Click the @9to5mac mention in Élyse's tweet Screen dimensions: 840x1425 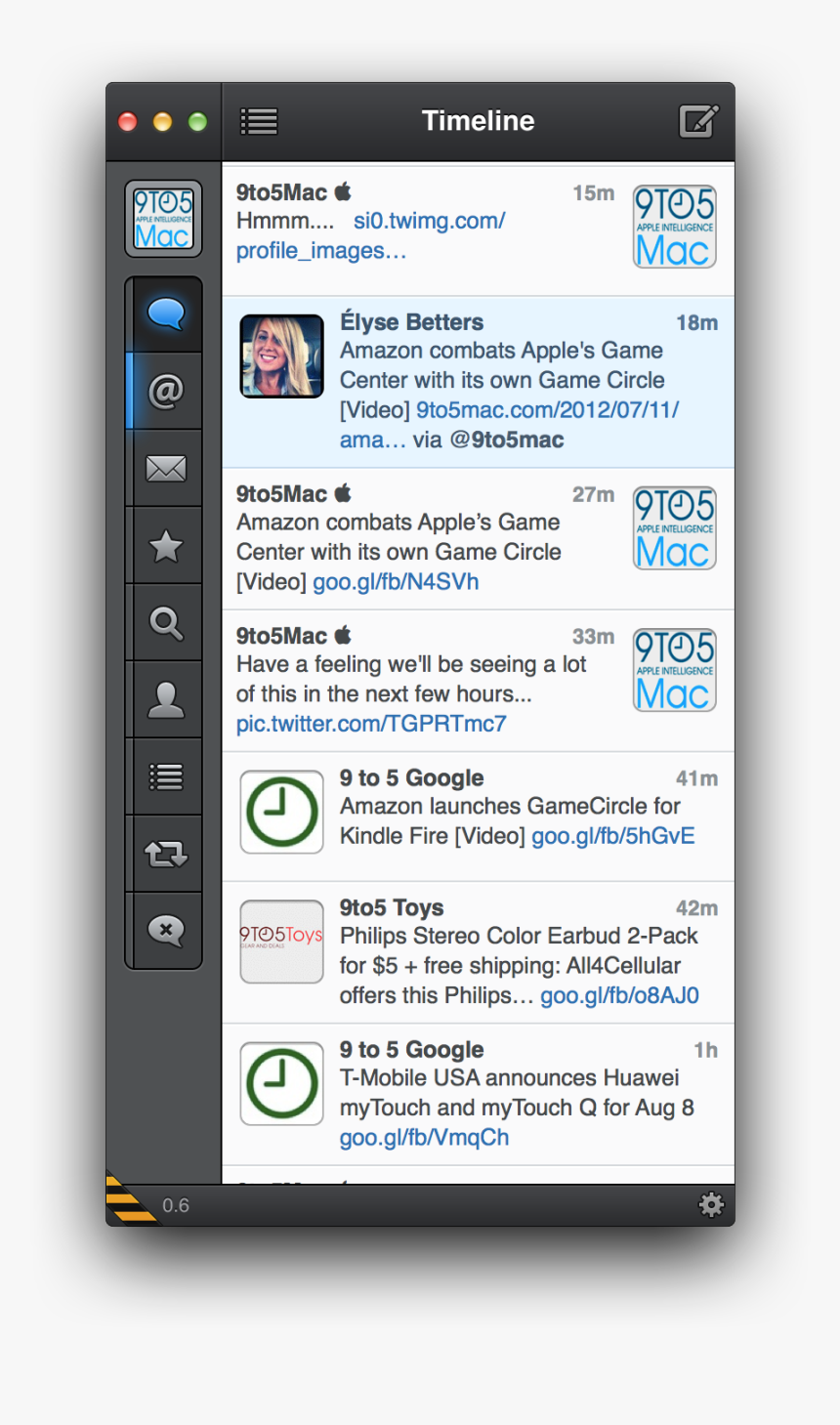pyautogui.click(x=507, y=440)
